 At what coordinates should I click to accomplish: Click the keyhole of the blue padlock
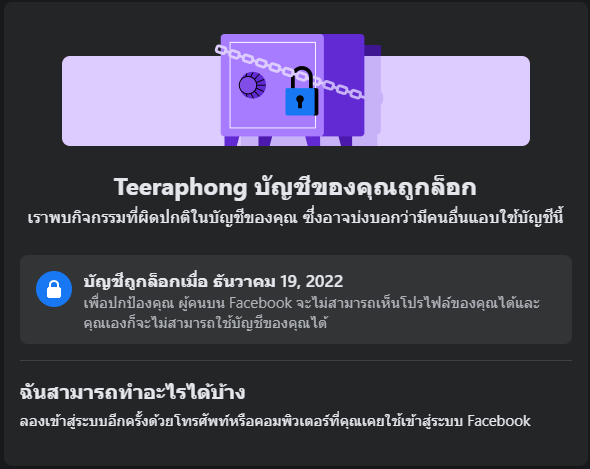click(300, 102)
